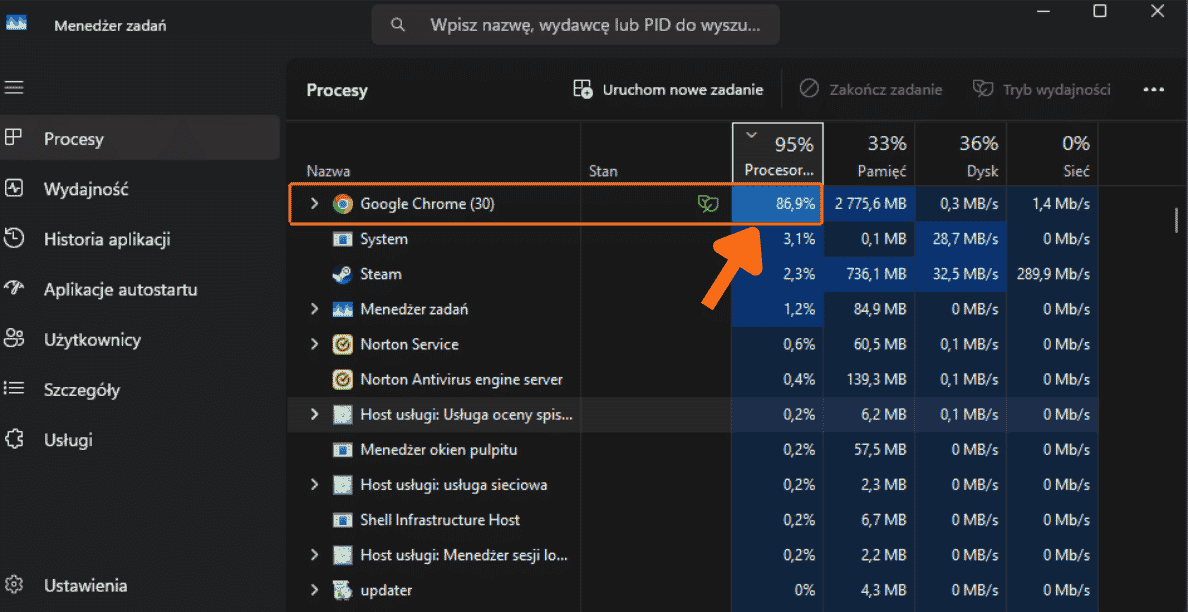Click System's 28,7 MB/s disk value

[965, 239]
